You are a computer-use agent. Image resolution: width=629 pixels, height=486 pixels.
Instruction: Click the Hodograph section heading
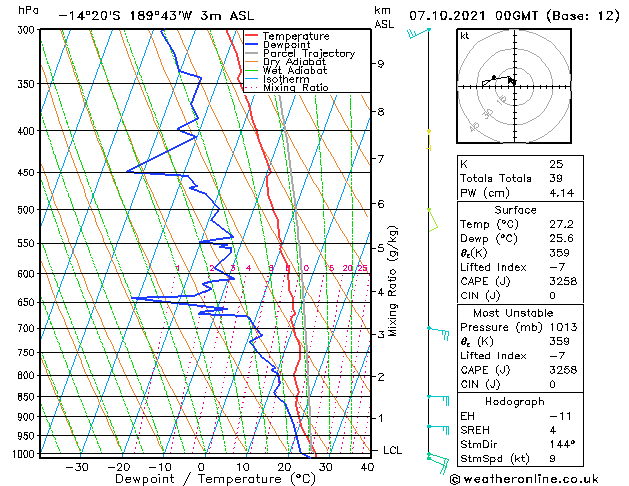click(515, 401)
